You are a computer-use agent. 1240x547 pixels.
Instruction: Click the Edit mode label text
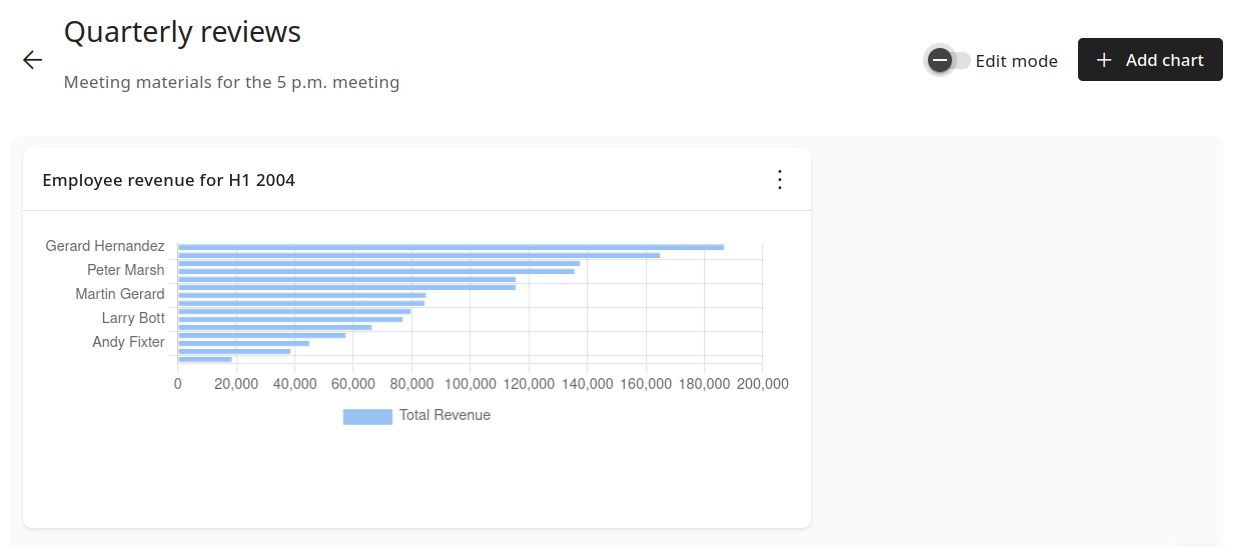coord(1016,61)
